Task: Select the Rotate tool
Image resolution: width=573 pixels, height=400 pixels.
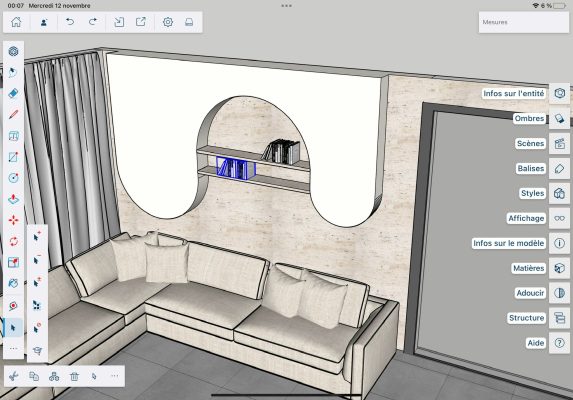Action: click(14, 241)
